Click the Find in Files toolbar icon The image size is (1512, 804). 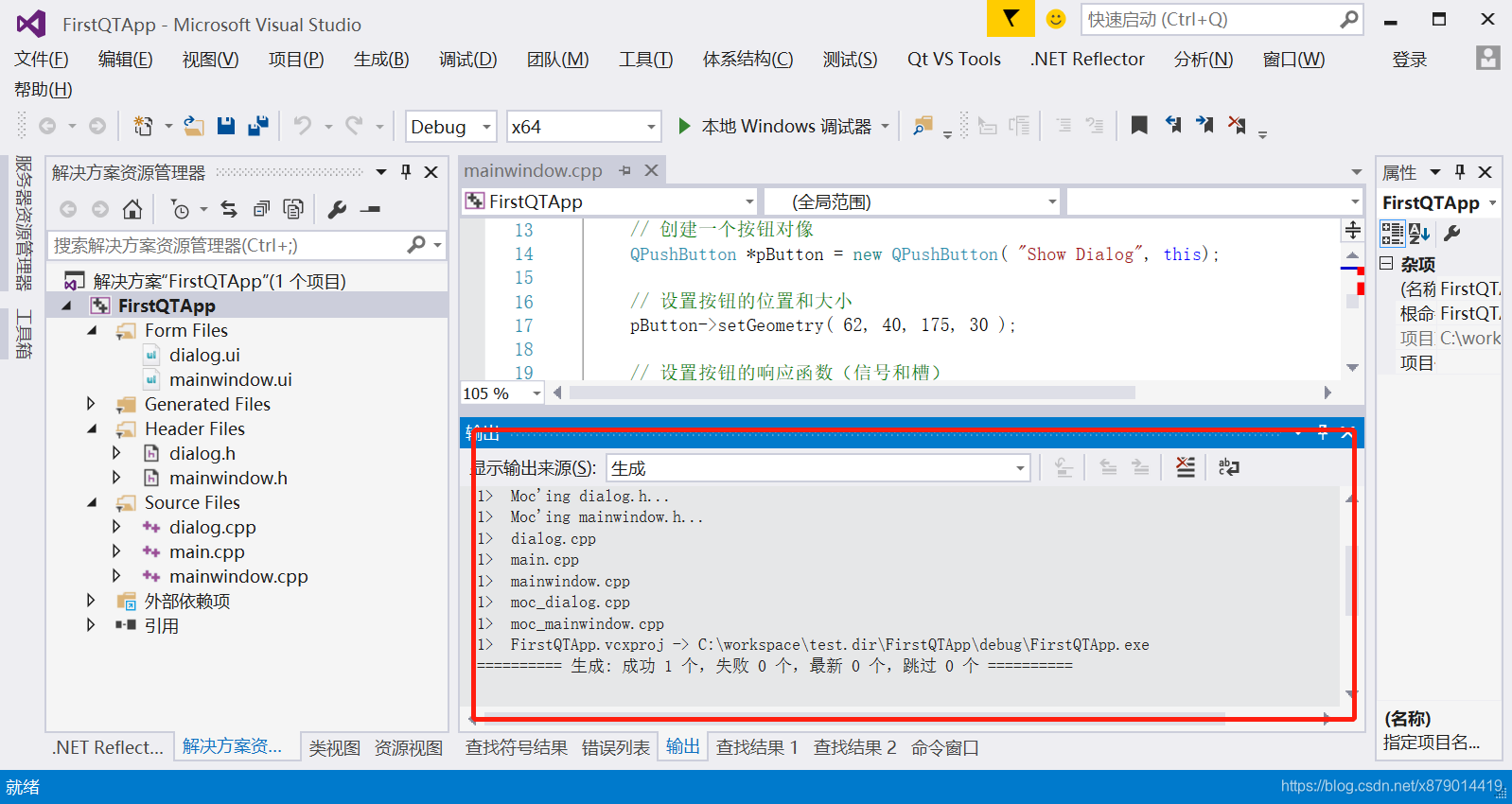(x=923, y=126)
